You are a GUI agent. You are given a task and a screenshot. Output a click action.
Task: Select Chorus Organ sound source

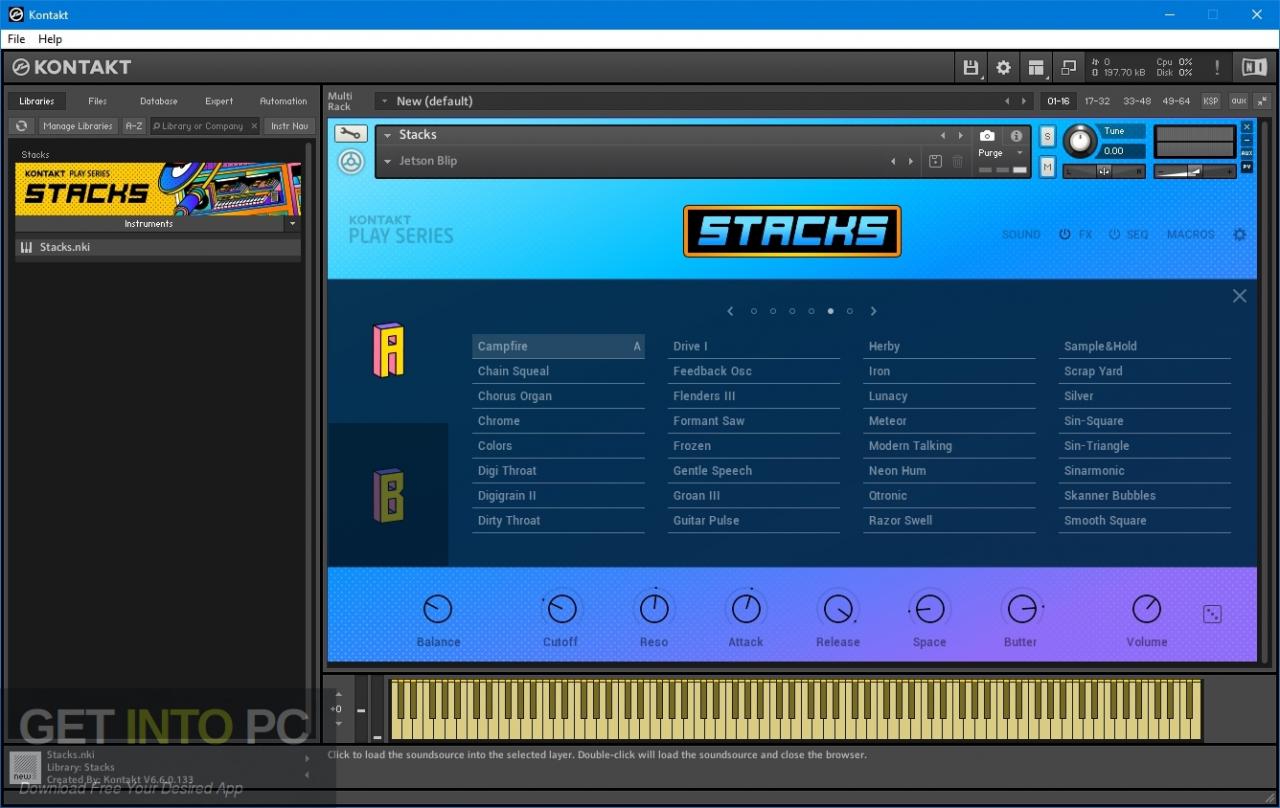coord(558,396)
